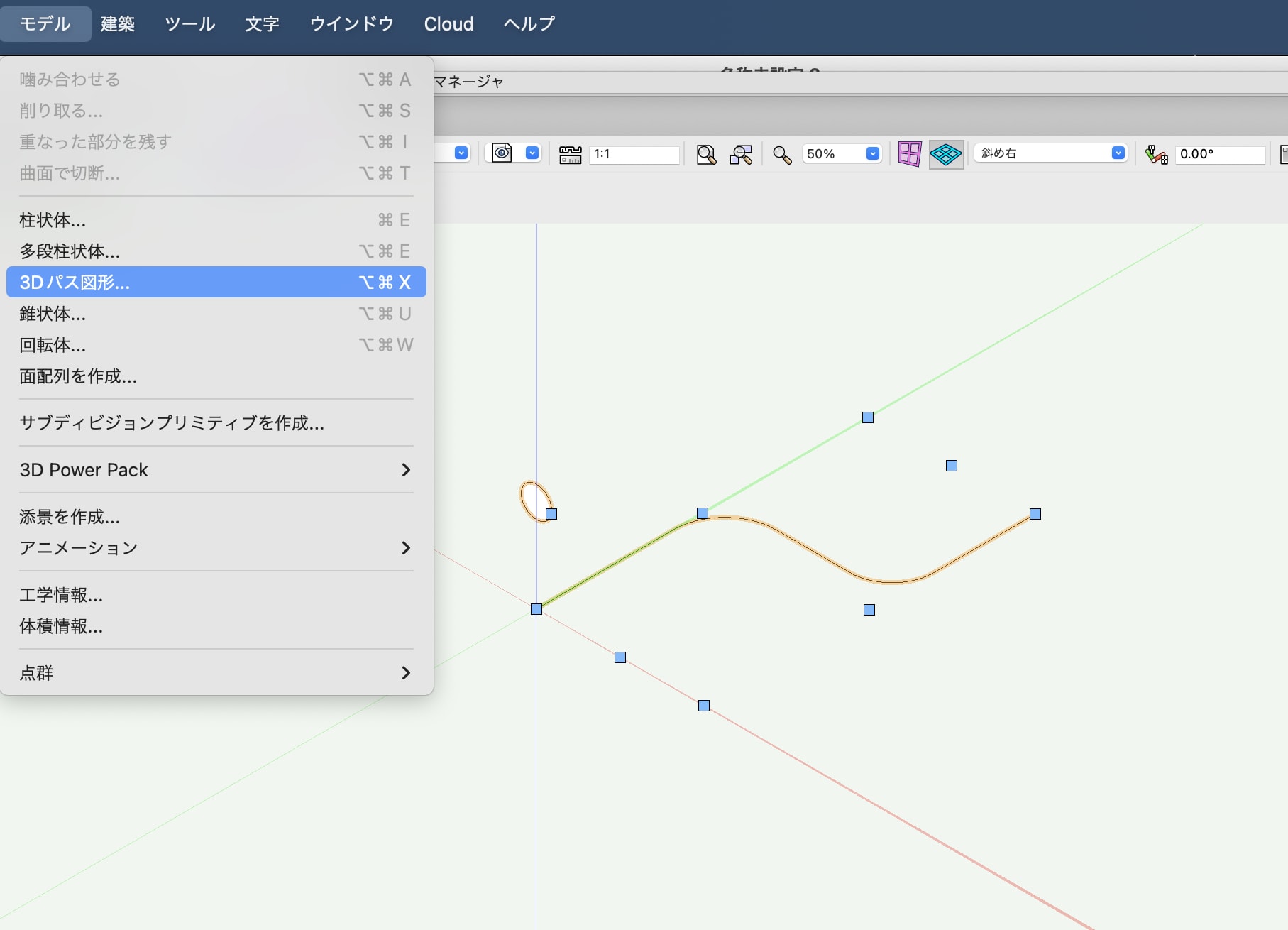Open the saved views dropdown arrow
The height and width of the screenshot is (930, 1288).
(x=532, y=153)
